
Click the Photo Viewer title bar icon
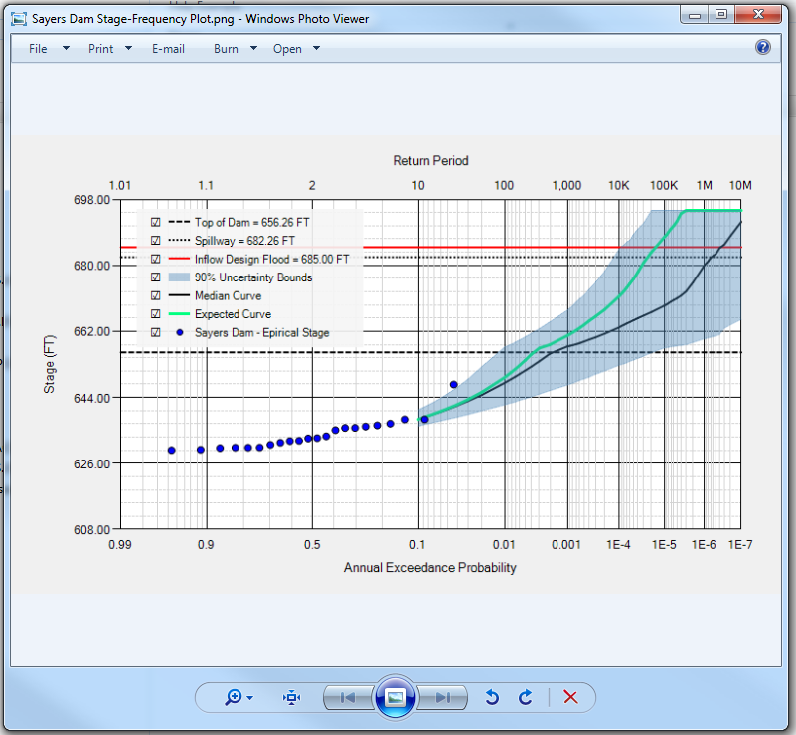pyautogui.click(x=18, y=18)
